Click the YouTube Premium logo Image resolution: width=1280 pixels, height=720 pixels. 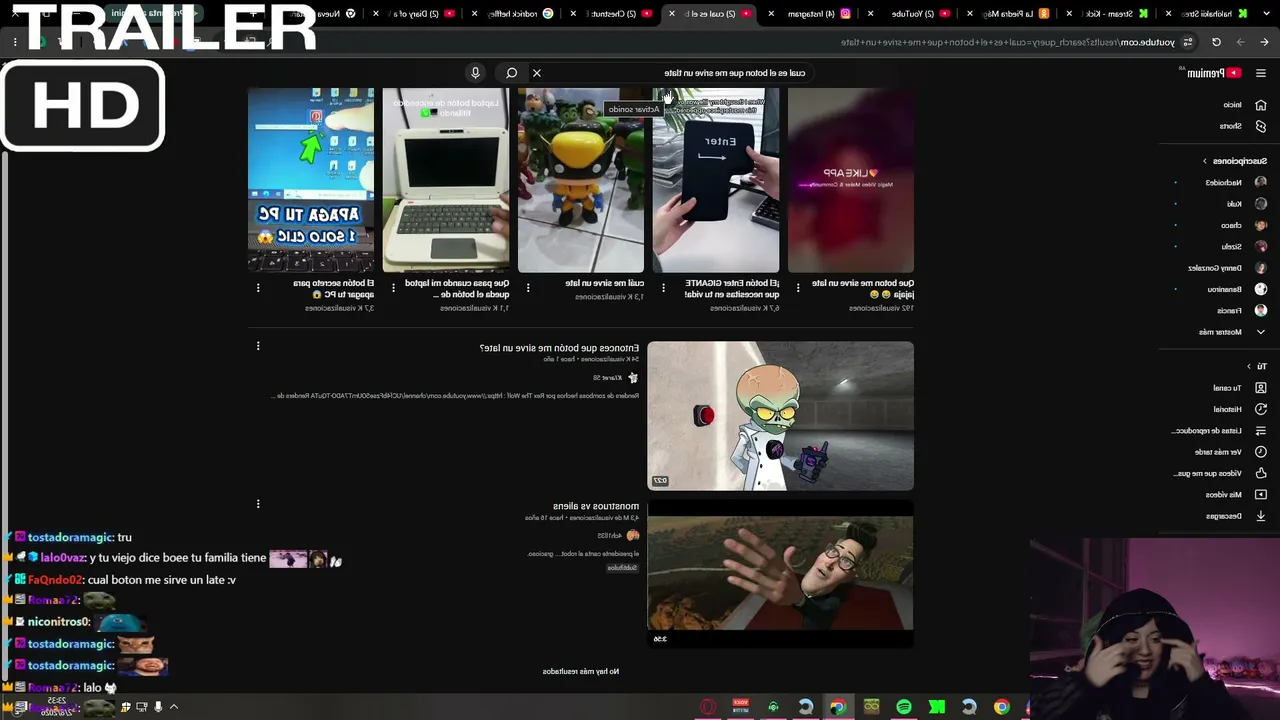coord(1212,73)
